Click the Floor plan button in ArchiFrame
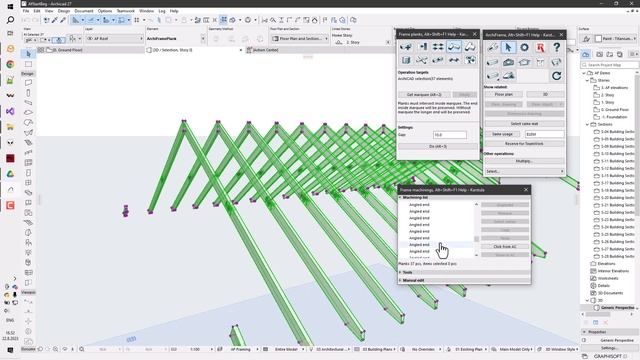The height and width of the screenshot is (360, 640). click(503, 94)
